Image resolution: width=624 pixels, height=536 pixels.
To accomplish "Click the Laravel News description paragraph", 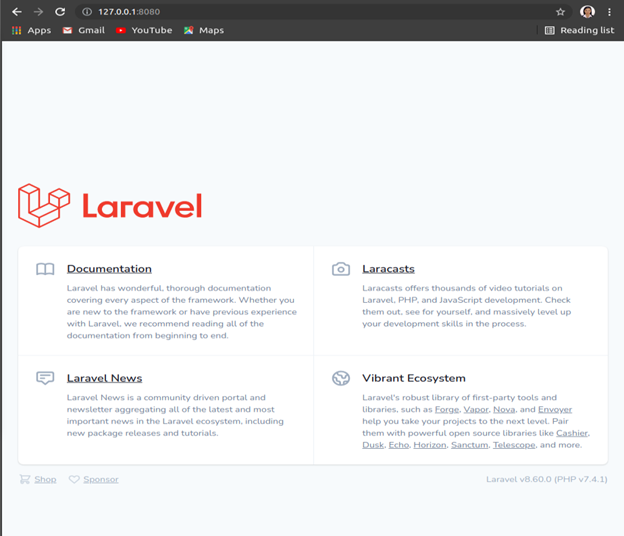I will (175, 415).
